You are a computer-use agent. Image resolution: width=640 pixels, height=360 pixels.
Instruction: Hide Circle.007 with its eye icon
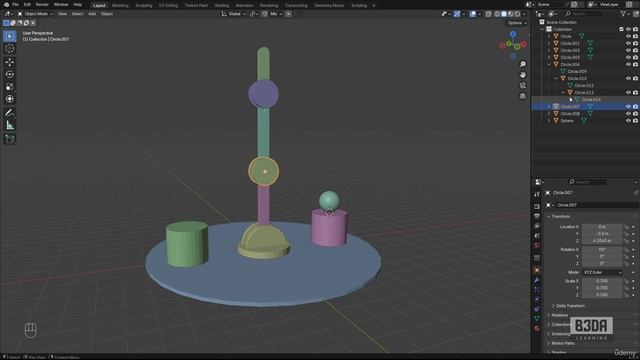pos(629,107)
